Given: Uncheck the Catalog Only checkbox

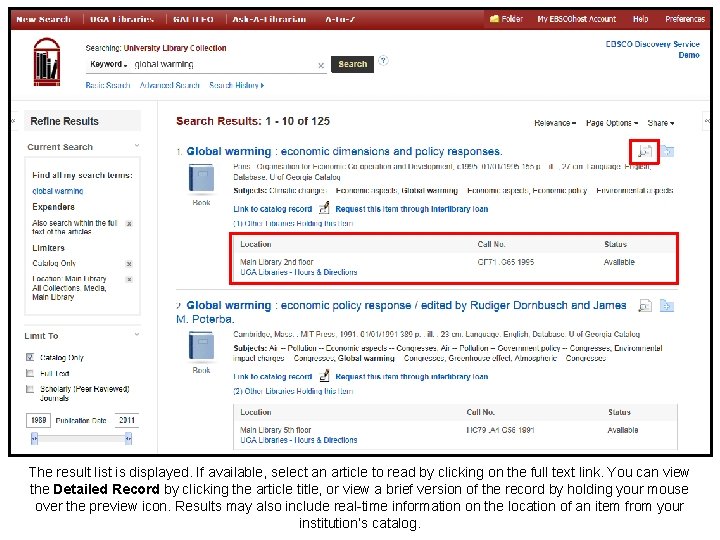Looking at the screenshot, I should click(30, 357).
